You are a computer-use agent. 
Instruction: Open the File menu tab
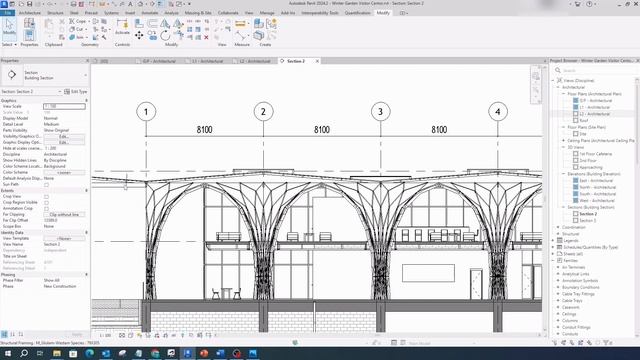click(x=8, y=13)
